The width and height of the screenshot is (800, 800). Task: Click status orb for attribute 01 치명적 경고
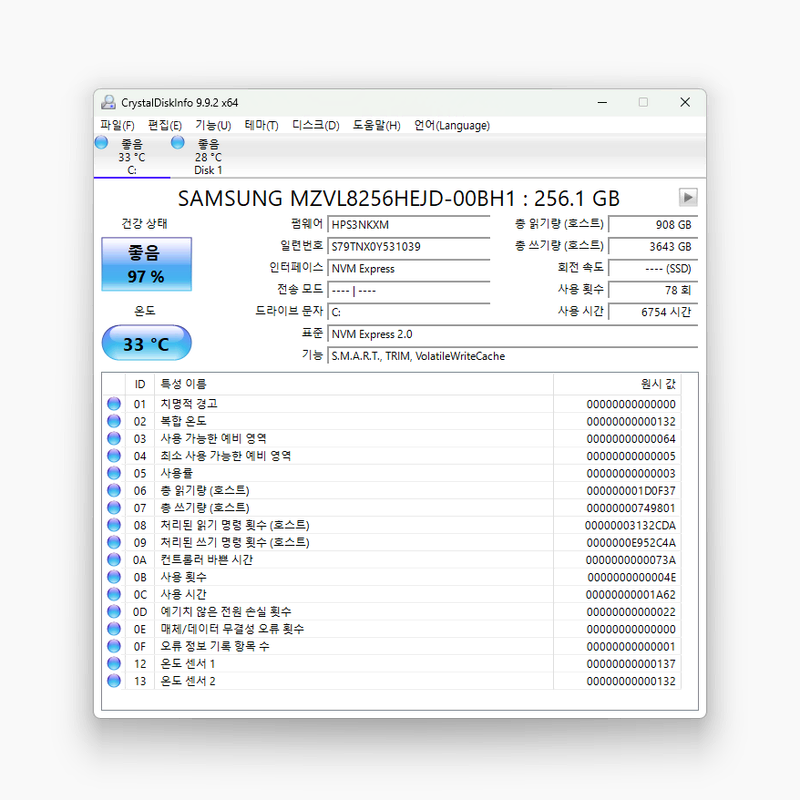pos(114,404)
